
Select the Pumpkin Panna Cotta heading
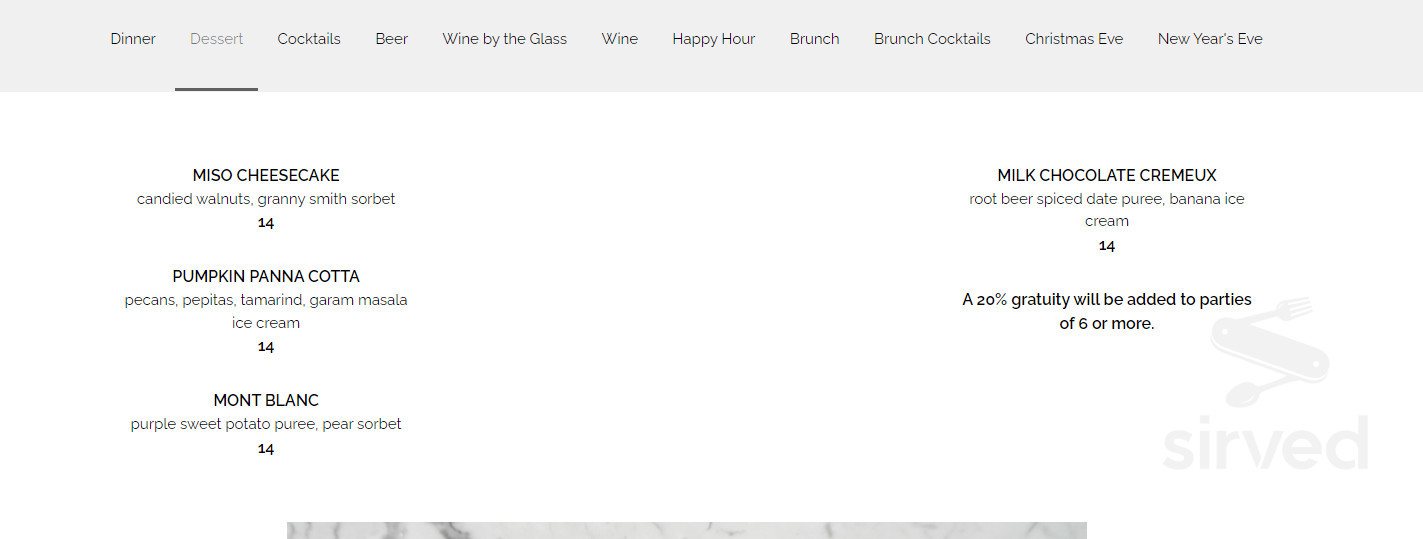266,276
